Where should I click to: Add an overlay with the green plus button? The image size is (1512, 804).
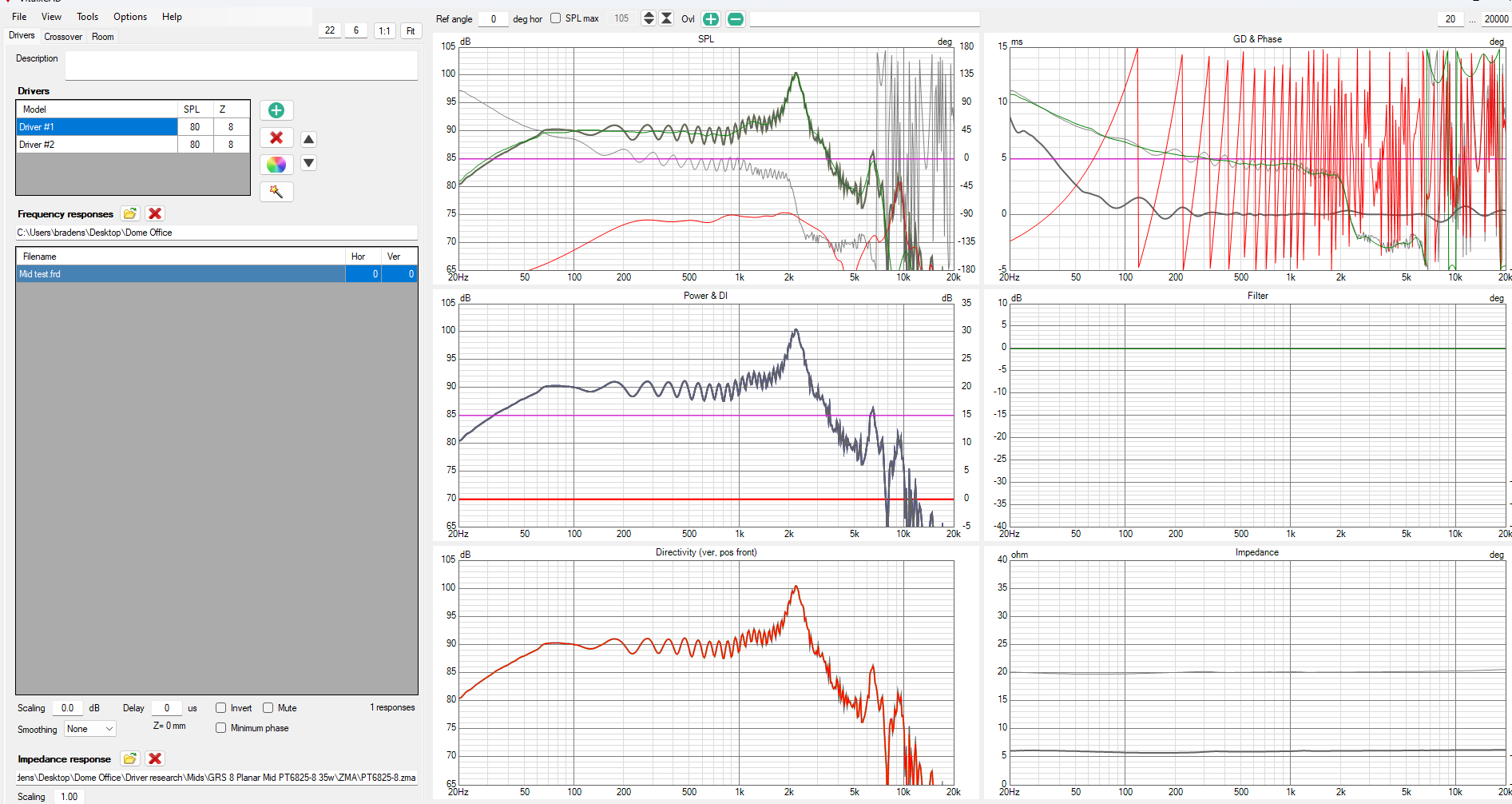710,19
